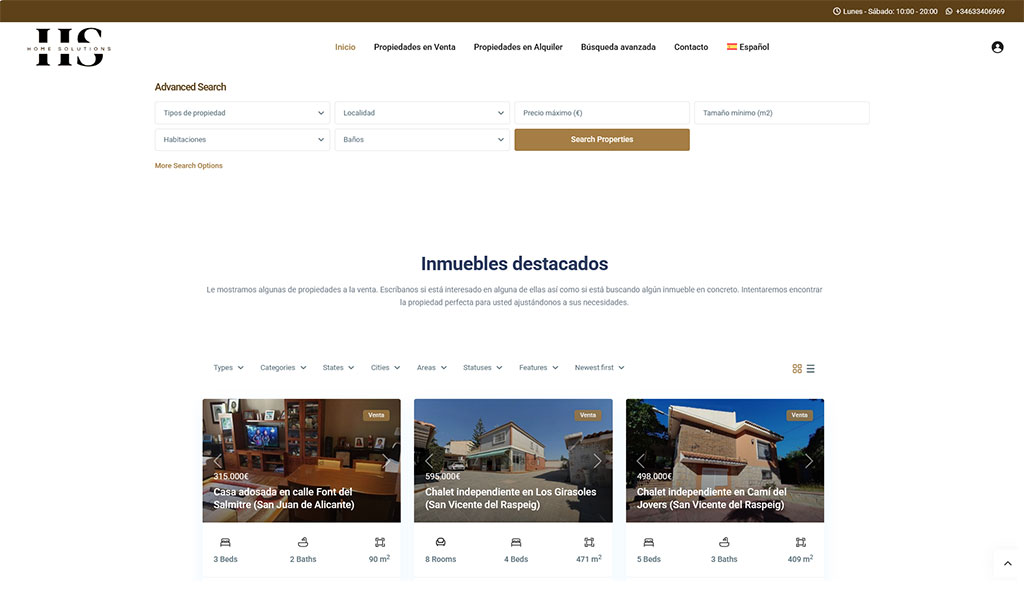The height and width of the screenshot is (600, 1024).
Task: Expand the Categories filter
Action: [x=283, y=368]
